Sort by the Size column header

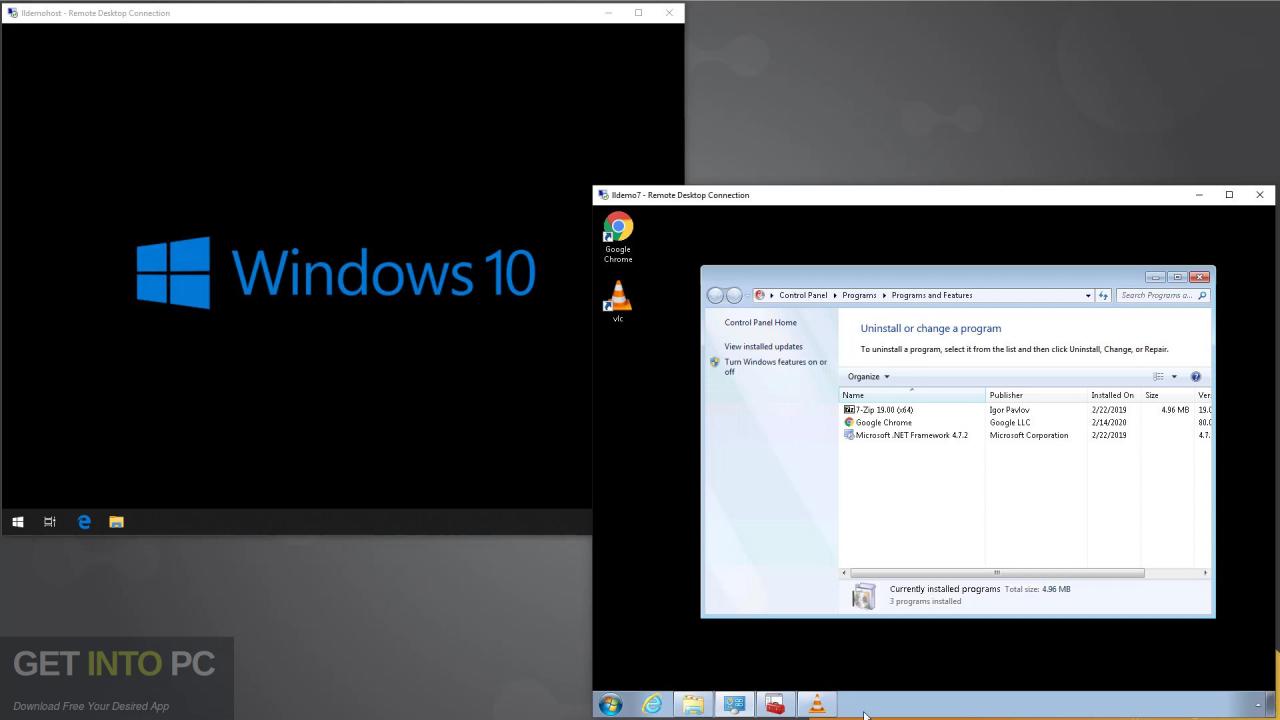click(1167, 395)
